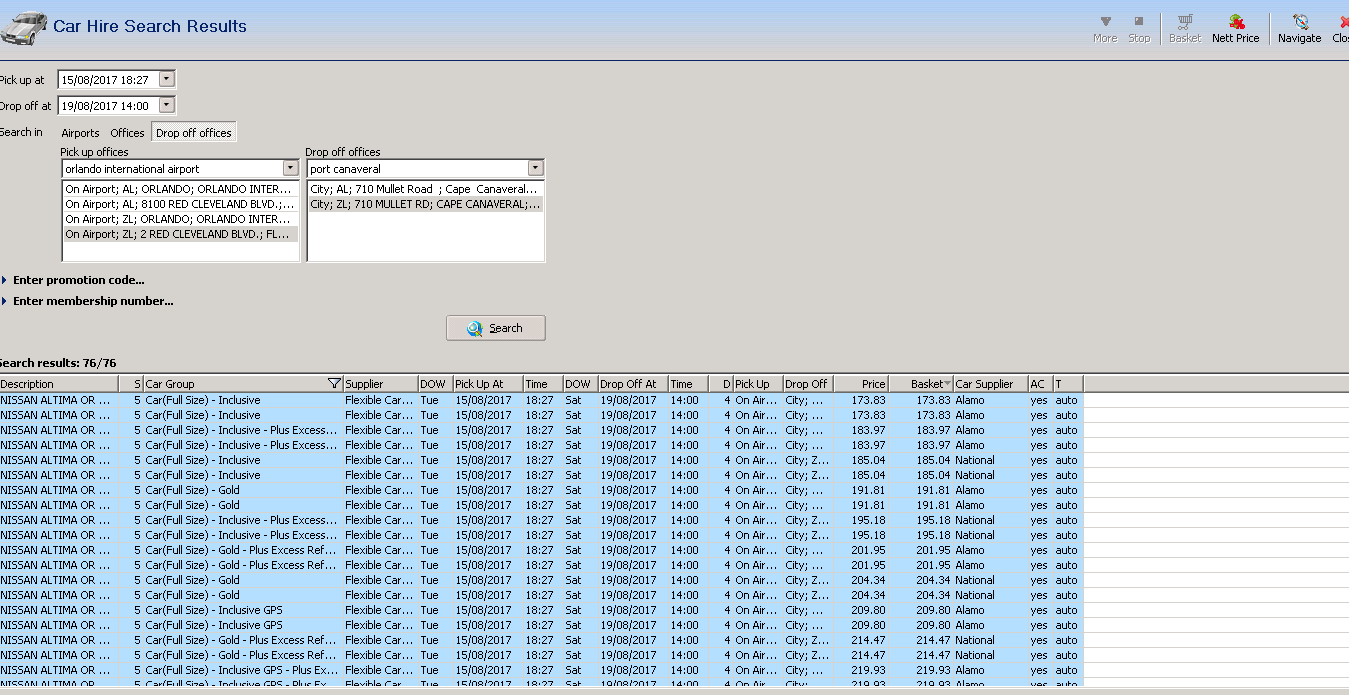The height and width of the screenshot is (695, 1349).
Task: Sort by Supplier column header
Action: [380, 384]
